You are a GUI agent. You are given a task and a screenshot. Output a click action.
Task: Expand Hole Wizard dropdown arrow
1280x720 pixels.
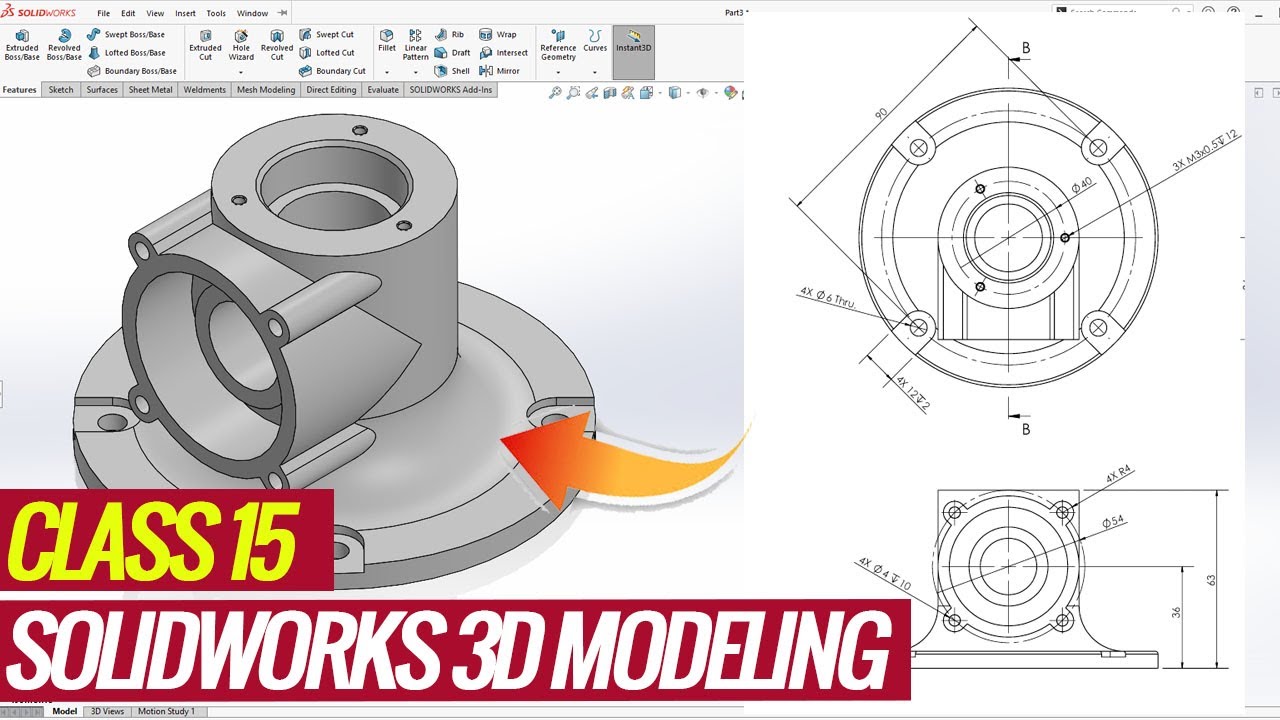click(241, 72)
